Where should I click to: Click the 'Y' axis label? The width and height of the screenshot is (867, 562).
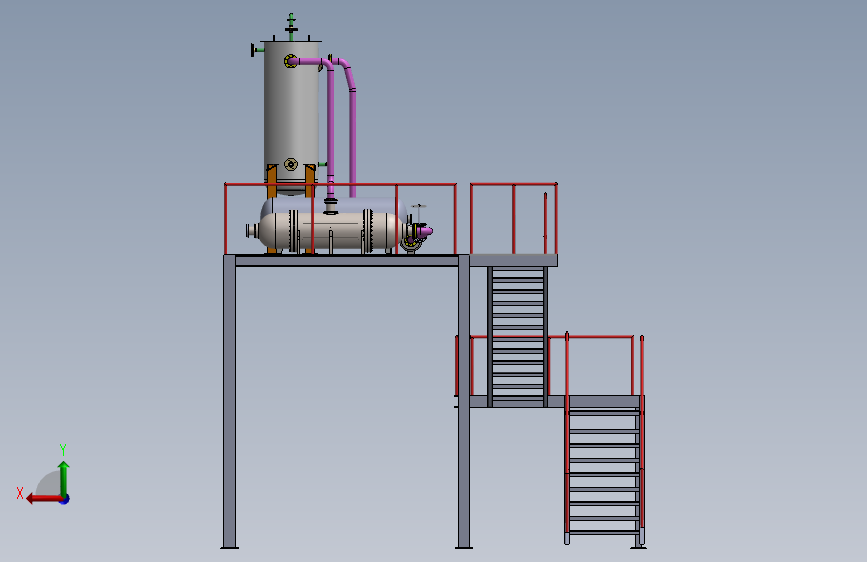tap(63, 449)
